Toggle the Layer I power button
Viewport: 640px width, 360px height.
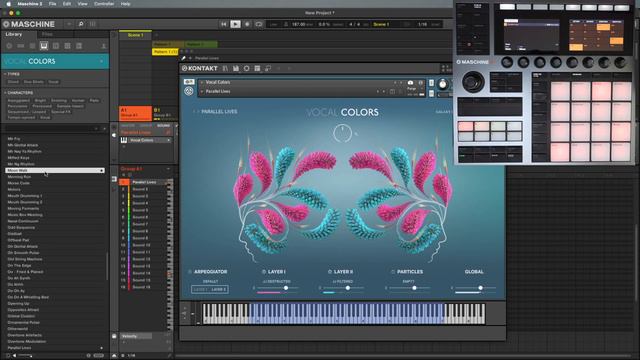[264, 271]
